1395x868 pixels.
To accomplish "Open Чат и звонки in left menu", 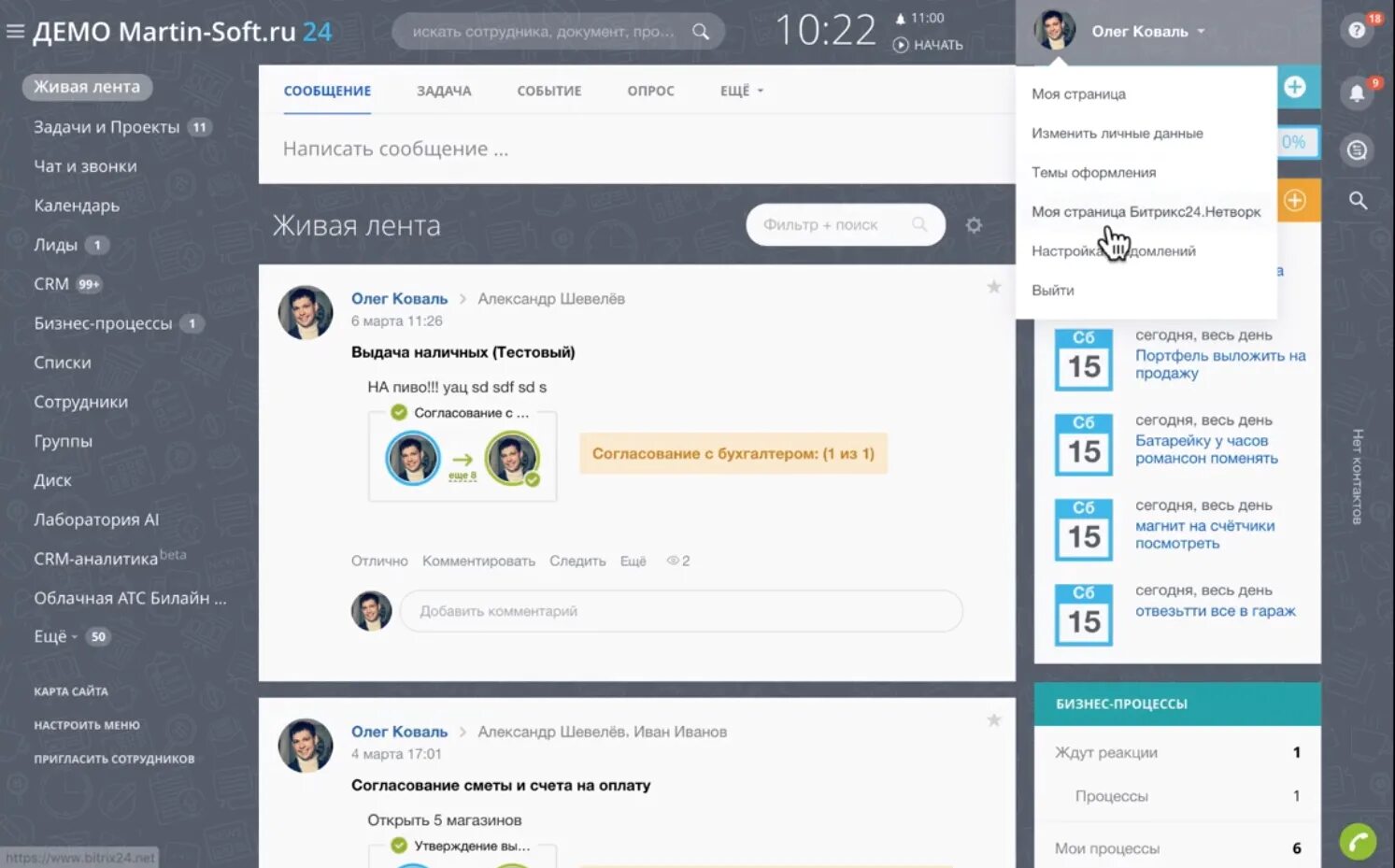I will [x=85, y=166].
